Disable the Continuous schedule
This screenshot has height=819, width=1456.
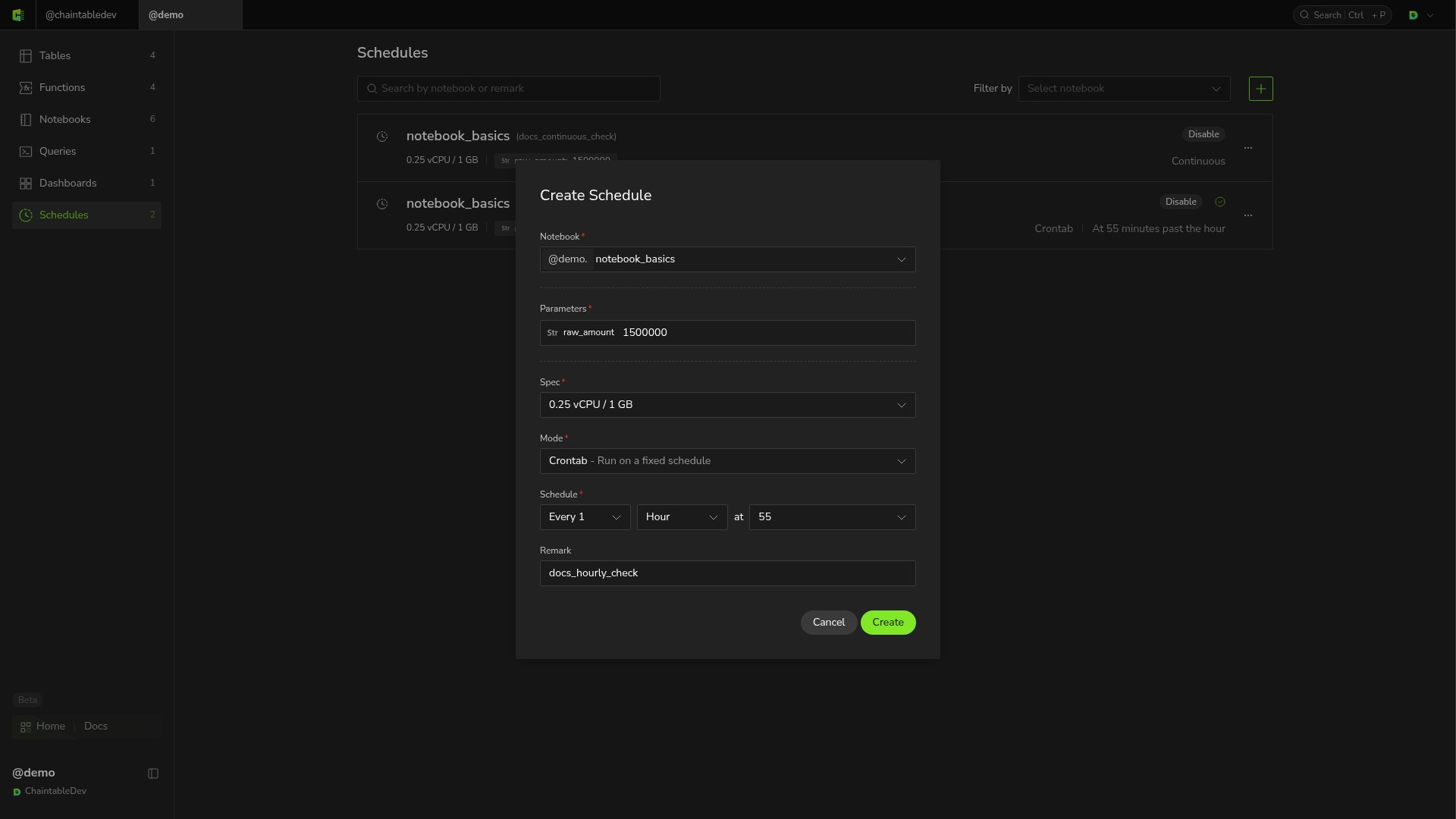coord(1203,134)
